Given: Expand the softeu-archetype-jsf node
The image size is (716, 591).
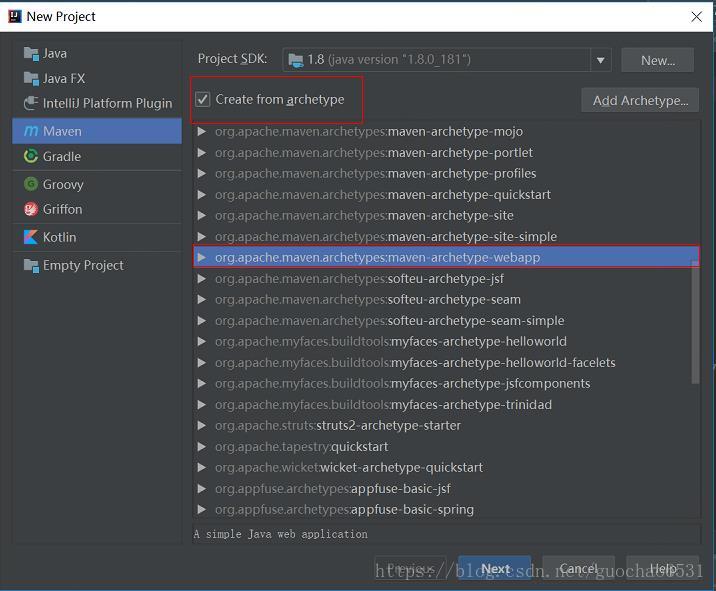Looking at the screenshot, I should click(x=201, y=279).
